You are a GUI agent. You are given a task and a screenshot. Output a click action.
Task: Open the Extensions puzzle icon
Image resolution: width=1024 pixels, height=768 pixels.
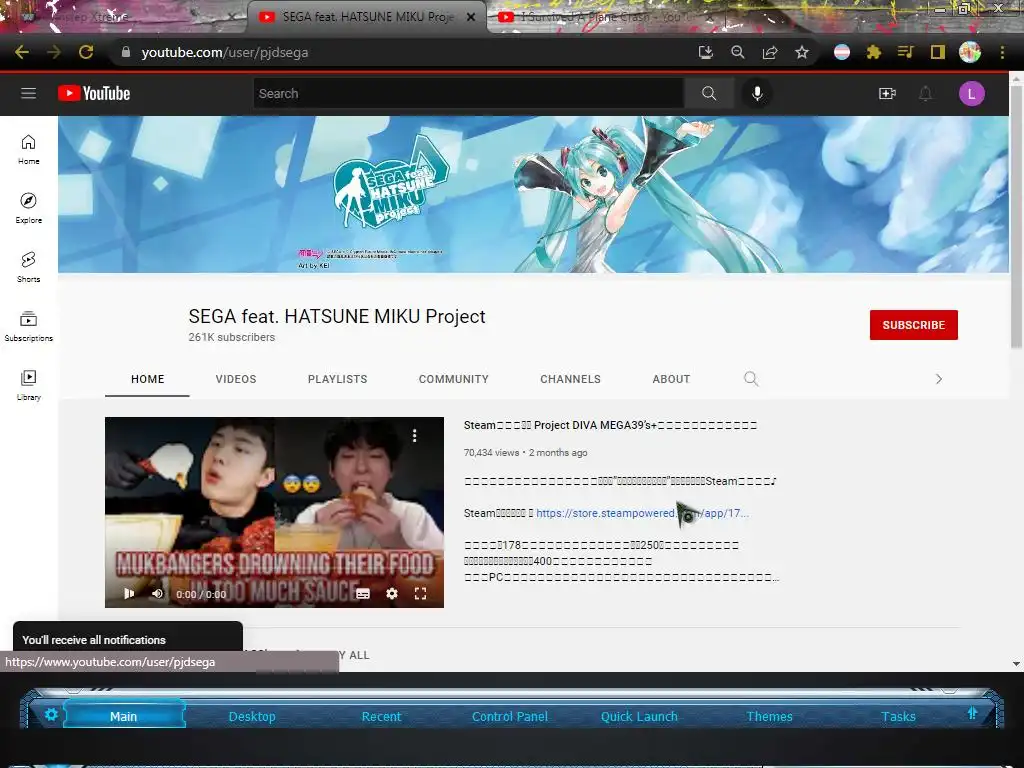click(x=874, y=52)
